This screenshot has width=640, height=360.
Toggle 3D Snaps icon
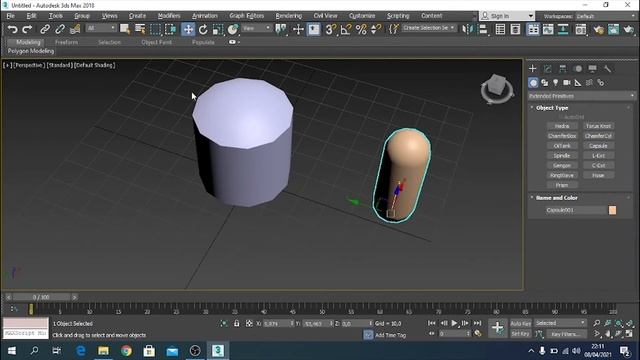pos(330,29)
